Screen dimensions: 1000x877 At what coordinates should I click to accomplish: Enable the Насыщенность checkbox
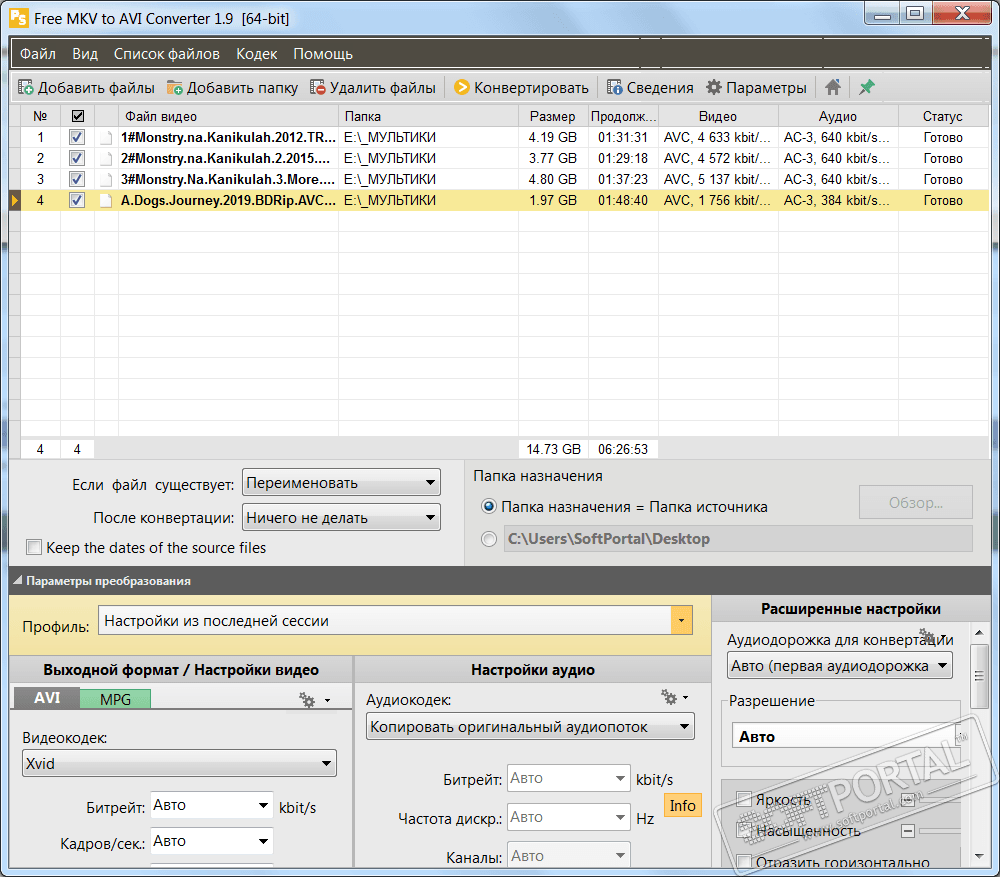[744, 830]
